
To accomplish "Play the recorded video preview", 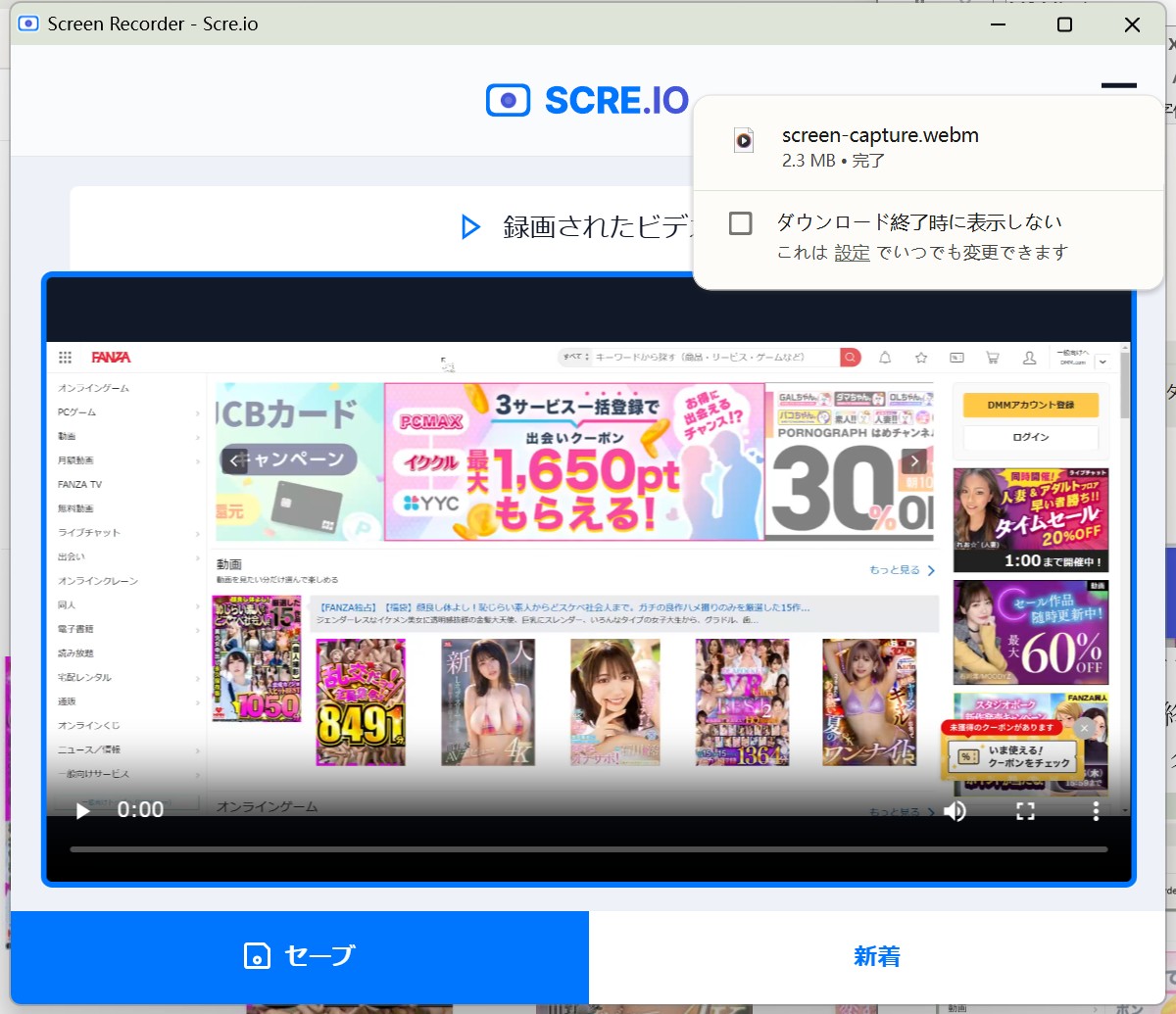I will click(83, 810).
